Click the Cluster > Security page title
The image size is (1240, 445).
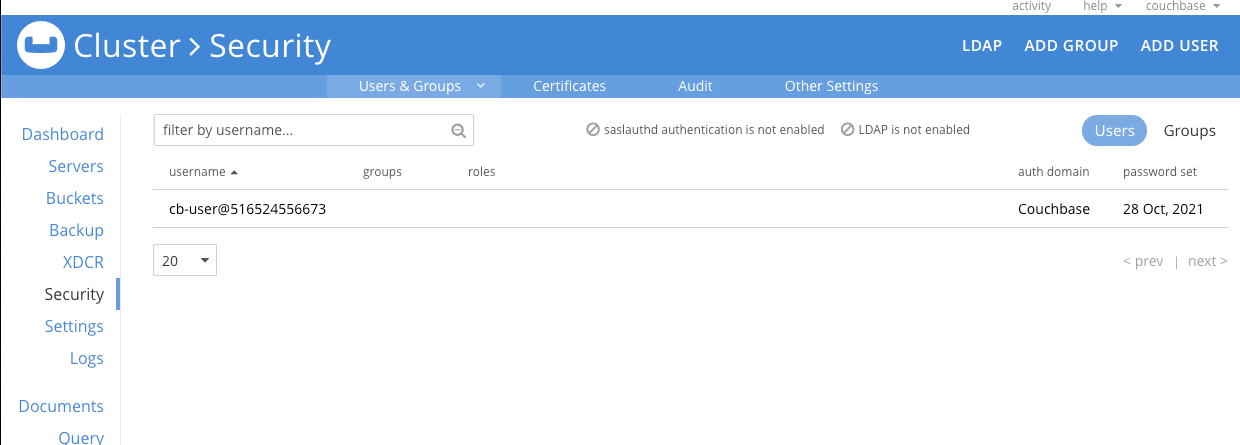click(x=202, y=45)
